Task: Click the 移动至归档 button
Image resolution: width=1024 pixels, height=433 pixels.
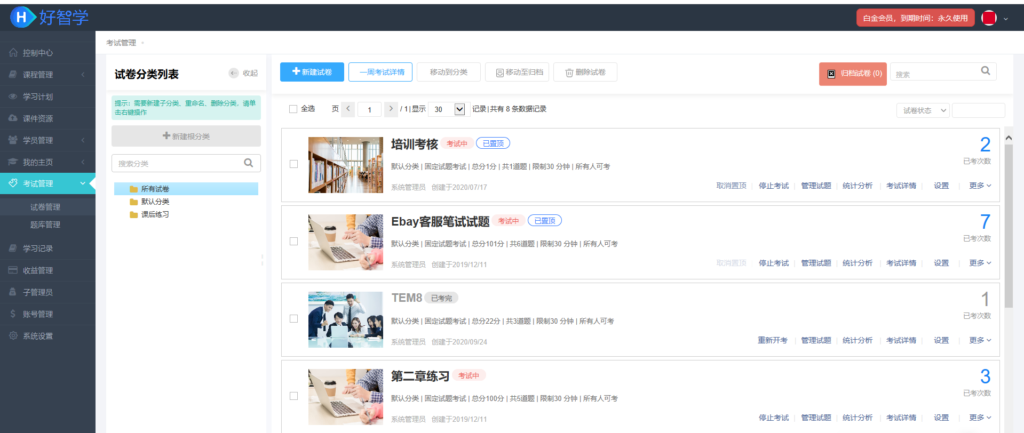Action: coord(517,72)
